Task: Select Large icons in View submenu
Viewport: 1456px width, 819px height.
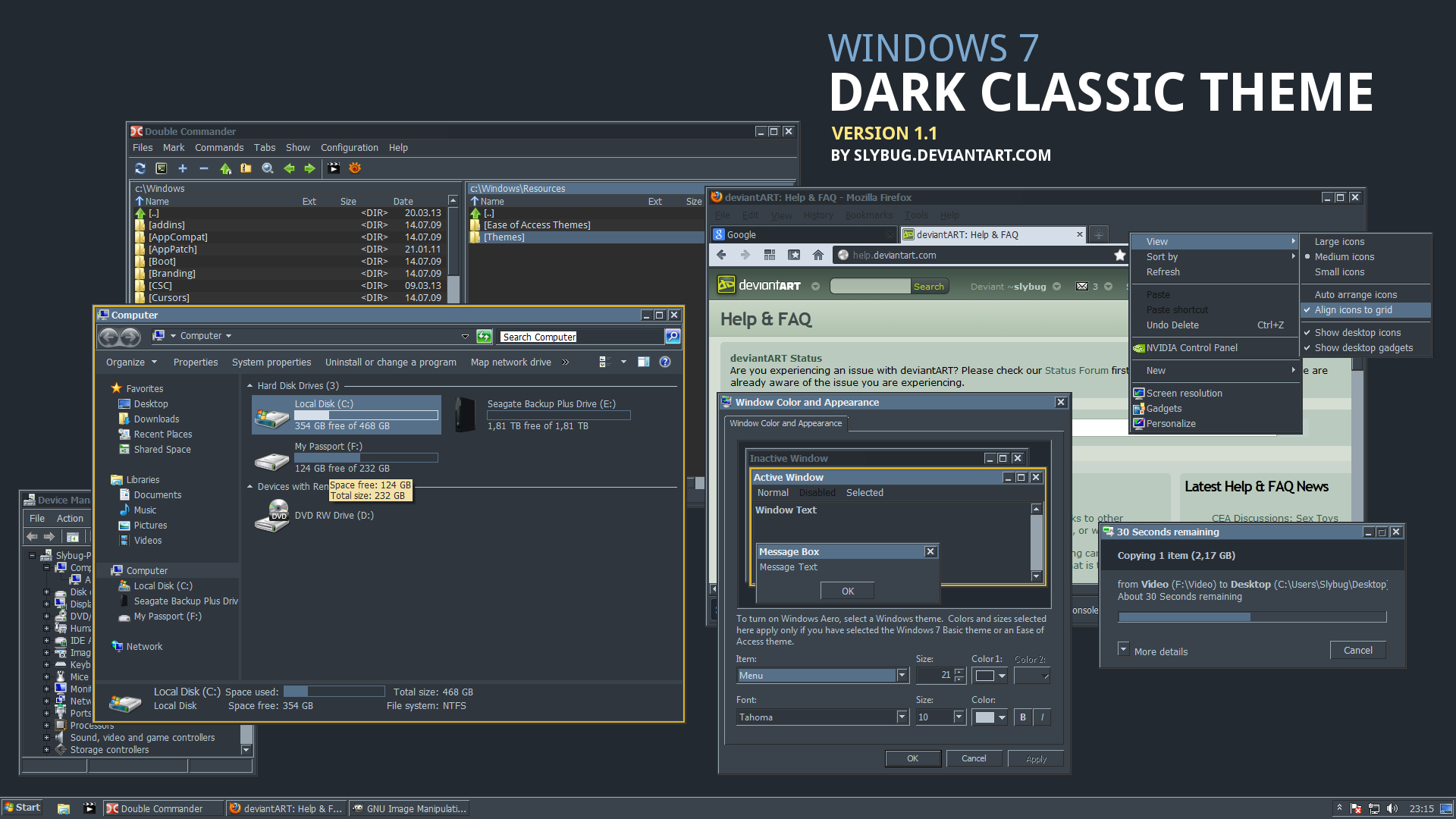Action: [1366, 242]
